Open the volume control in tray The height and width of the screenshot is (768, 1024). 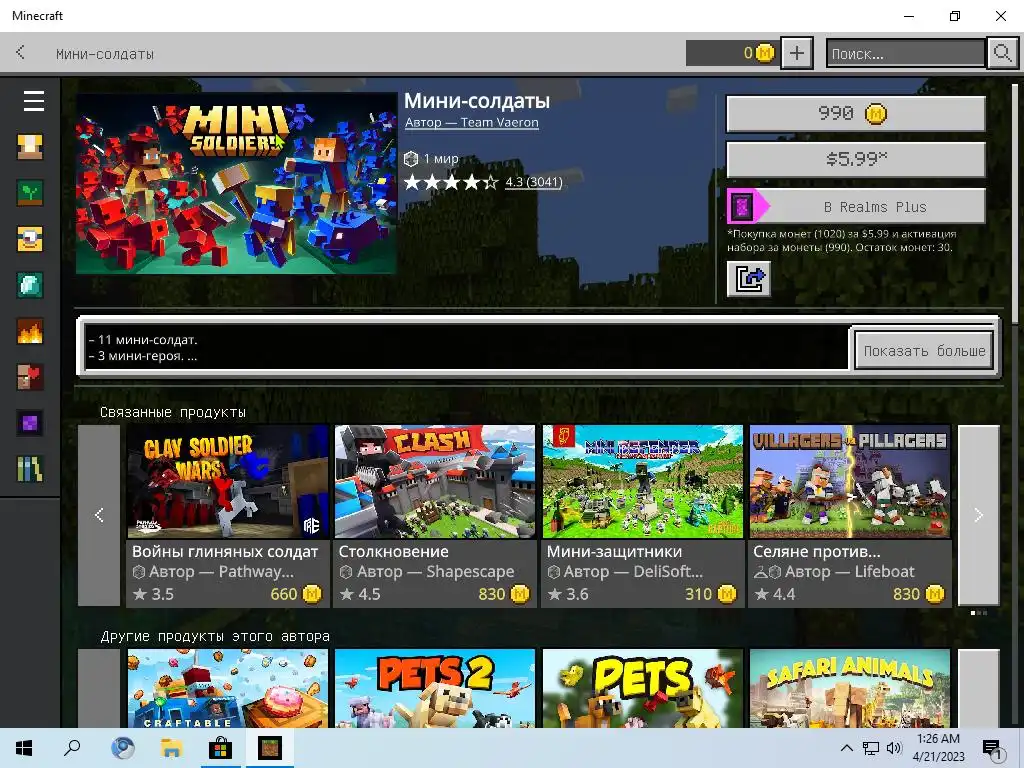click(894, 748)
